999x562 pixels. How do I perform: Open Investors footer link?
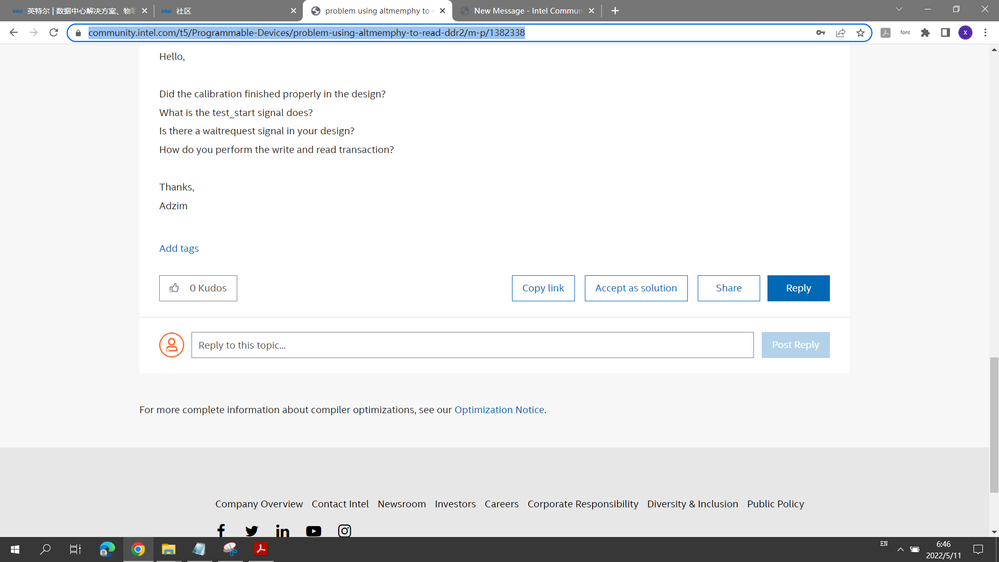[x=455, y=504]
